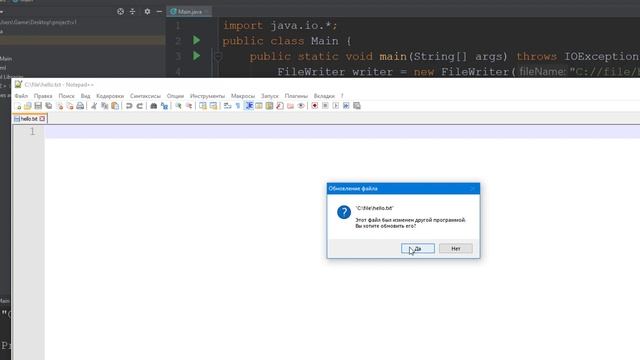Screen dimensions: 640x360
Task: Toggle the Document Map panel icon
Action: [x=269, y=106]
